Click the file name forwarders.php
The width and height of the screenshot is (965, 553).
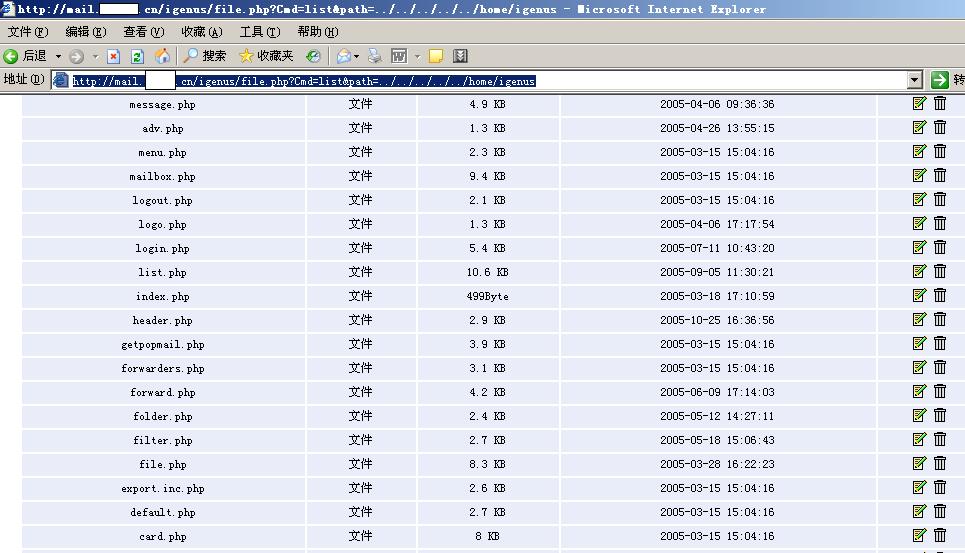click(x=162, y=368)
